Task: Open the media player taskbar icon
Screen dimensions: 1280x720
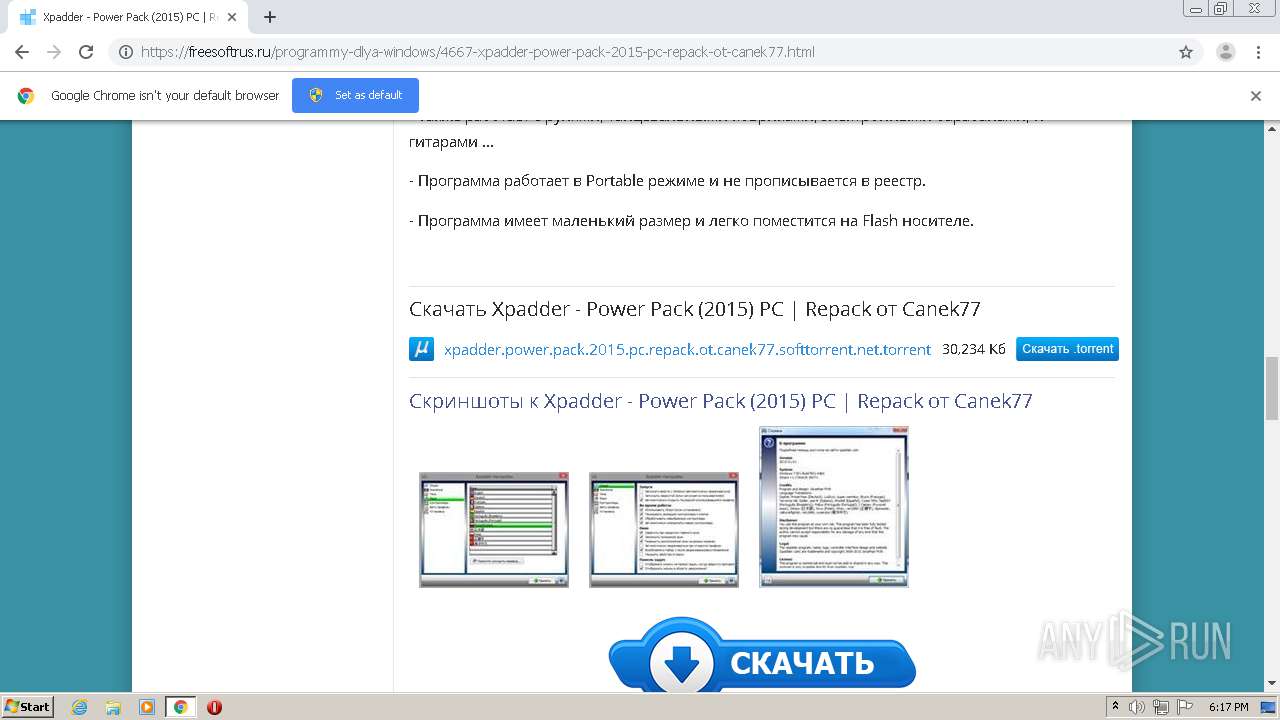Action: 147,707
